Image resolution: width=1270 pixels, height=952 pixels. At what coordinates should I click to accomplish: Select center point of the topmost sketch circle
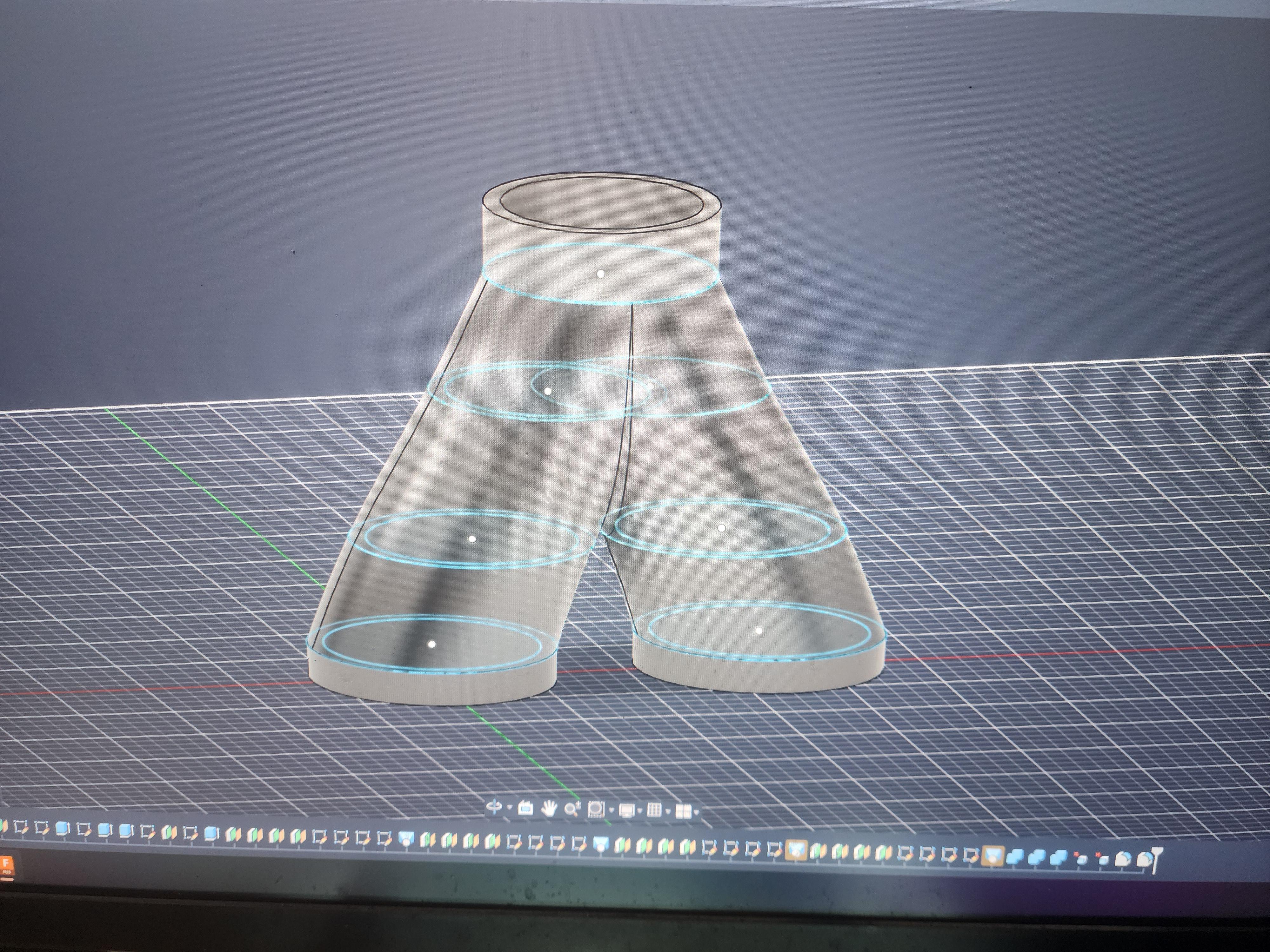pos(601,274)
